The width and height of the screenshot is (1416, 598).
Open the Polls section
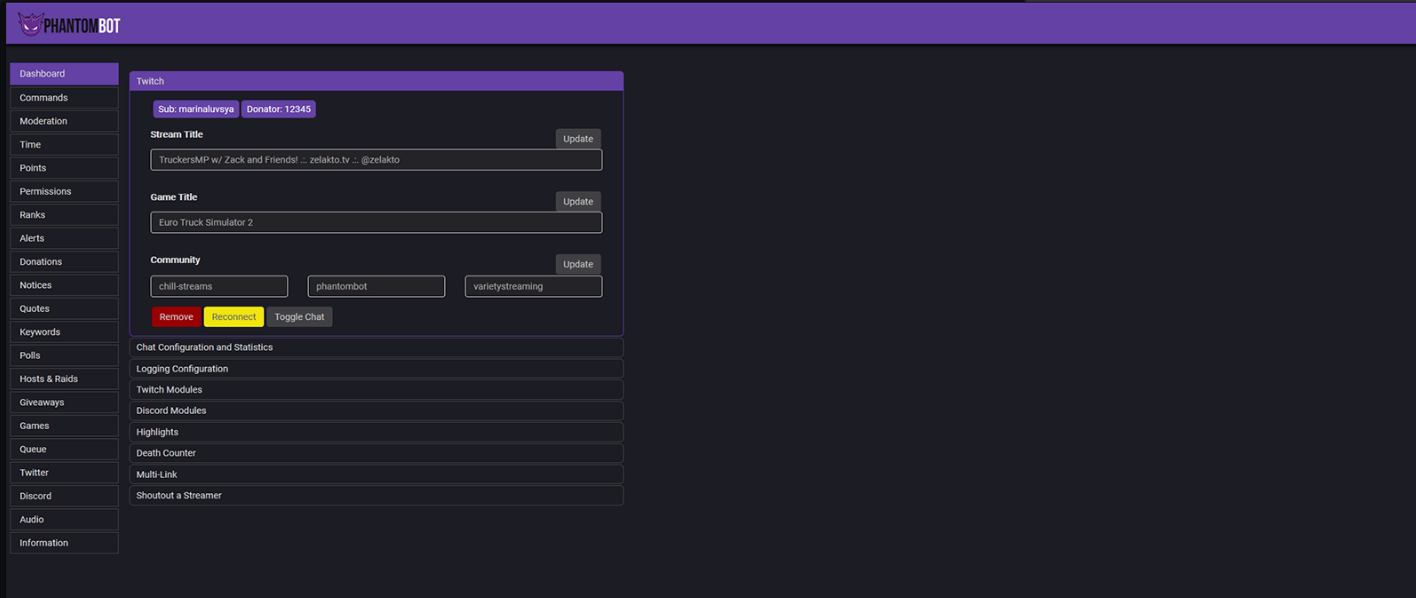[x=64, y=356]
